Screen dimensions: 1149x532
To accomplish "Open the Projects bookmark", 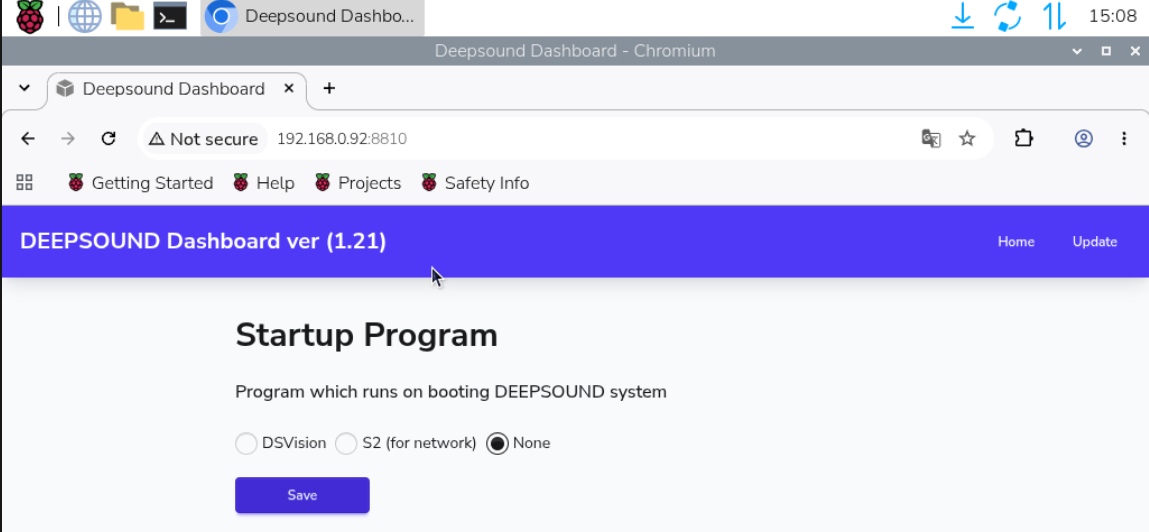I will point(358,183).
